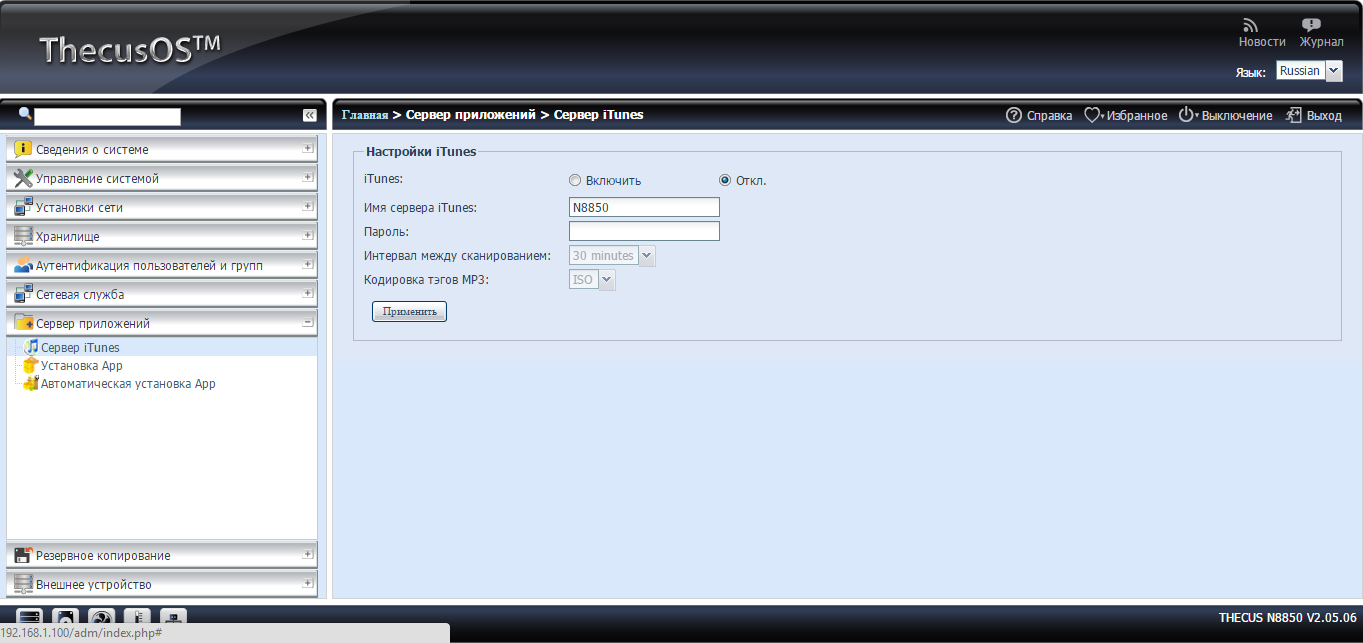Click the Выключение power icon
This screenshot has height=643, width=1363.
[1186, 115]
